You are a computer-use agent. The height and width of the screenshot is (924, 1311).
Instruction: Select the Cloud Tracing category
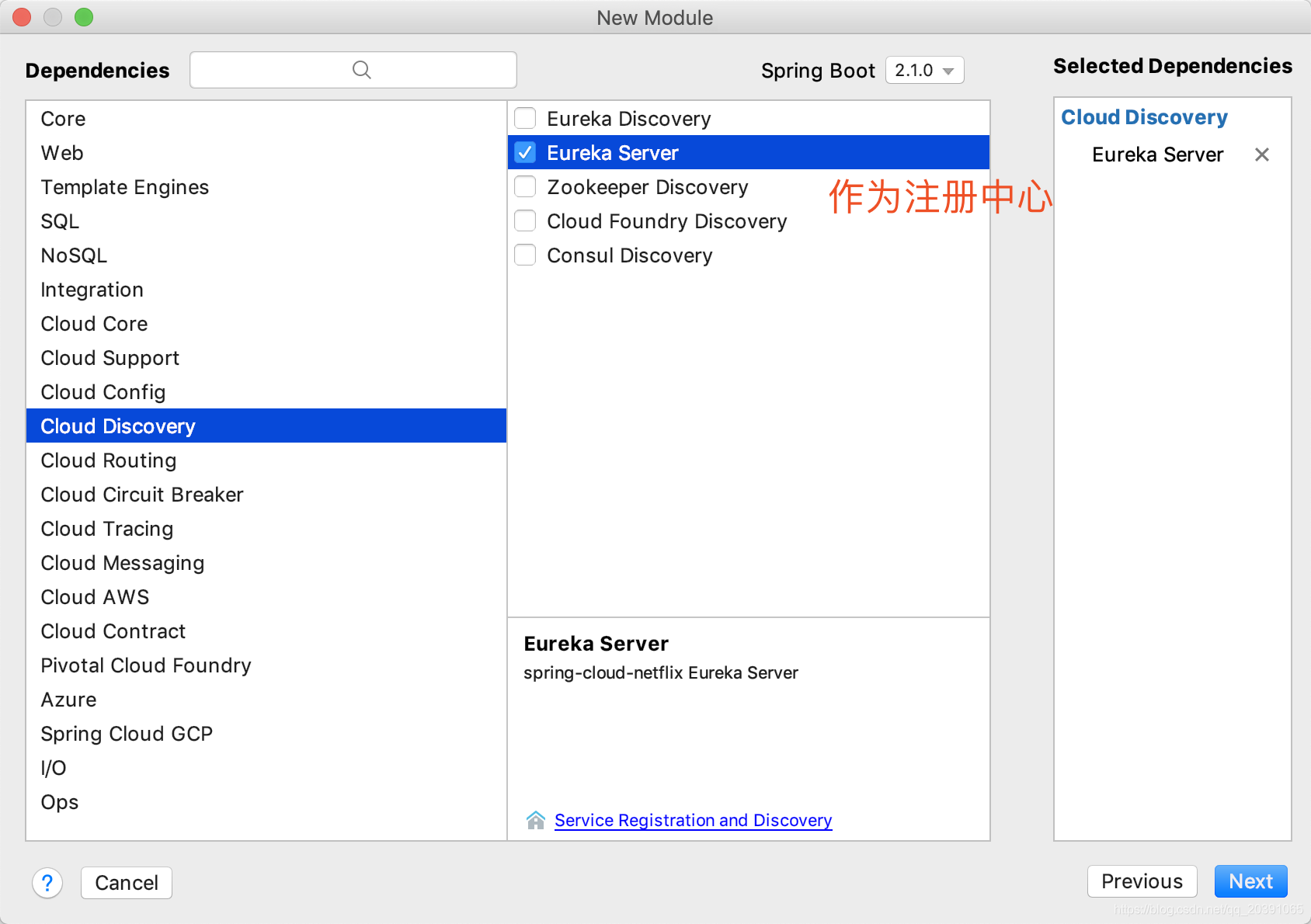[x=266, y=529]
